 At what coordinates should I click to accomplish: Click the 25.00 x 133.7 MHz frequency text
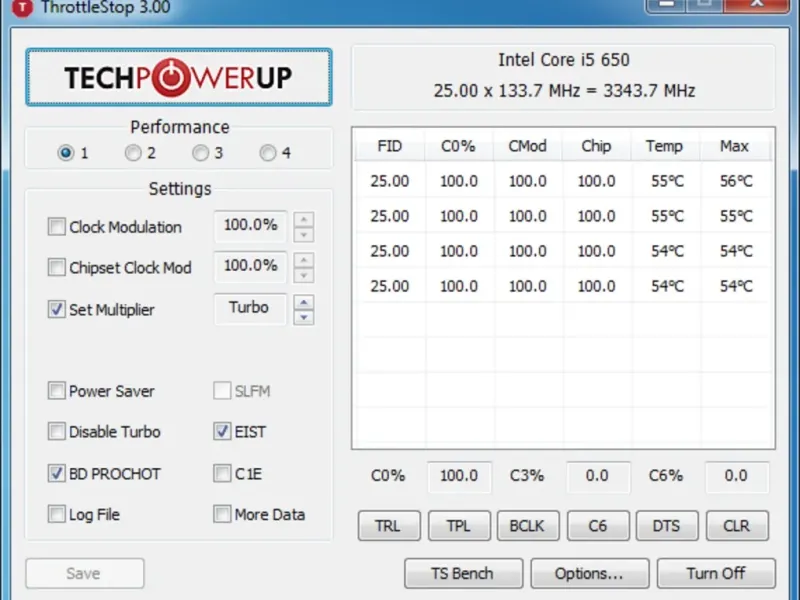click(564, 91)
